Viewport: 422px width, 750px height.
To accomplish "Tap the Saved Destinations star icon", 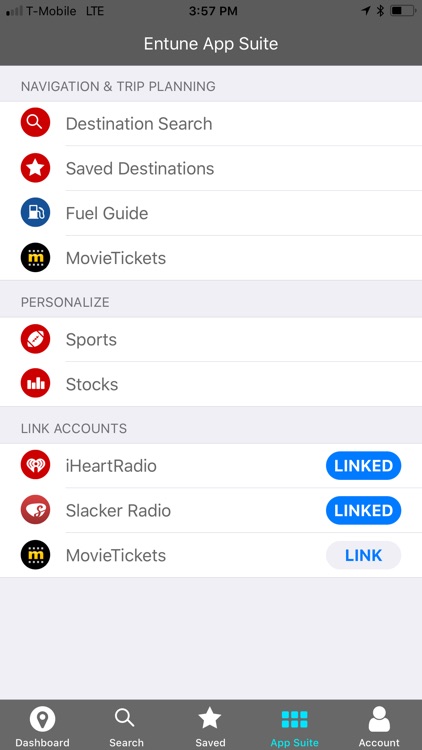I will [35, 168].
